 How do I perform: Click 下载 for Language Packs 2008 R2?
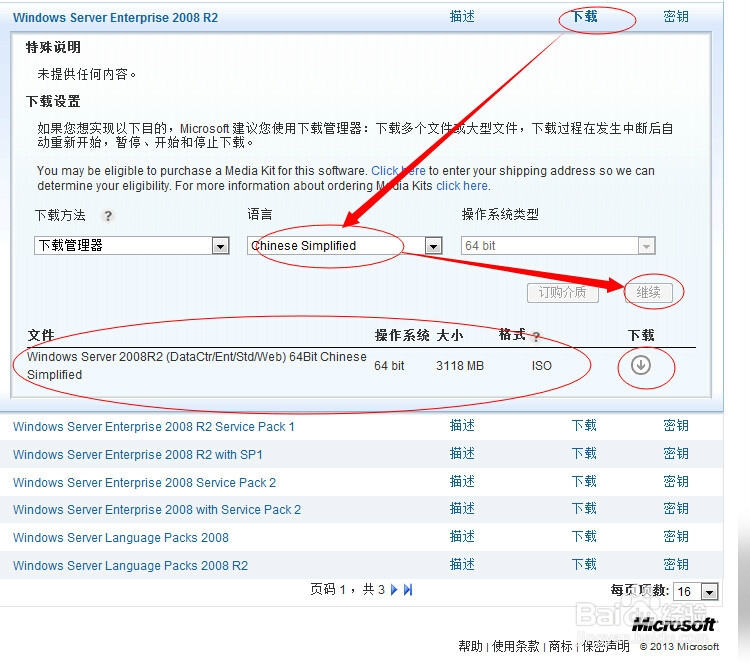[x=584, y=564]
